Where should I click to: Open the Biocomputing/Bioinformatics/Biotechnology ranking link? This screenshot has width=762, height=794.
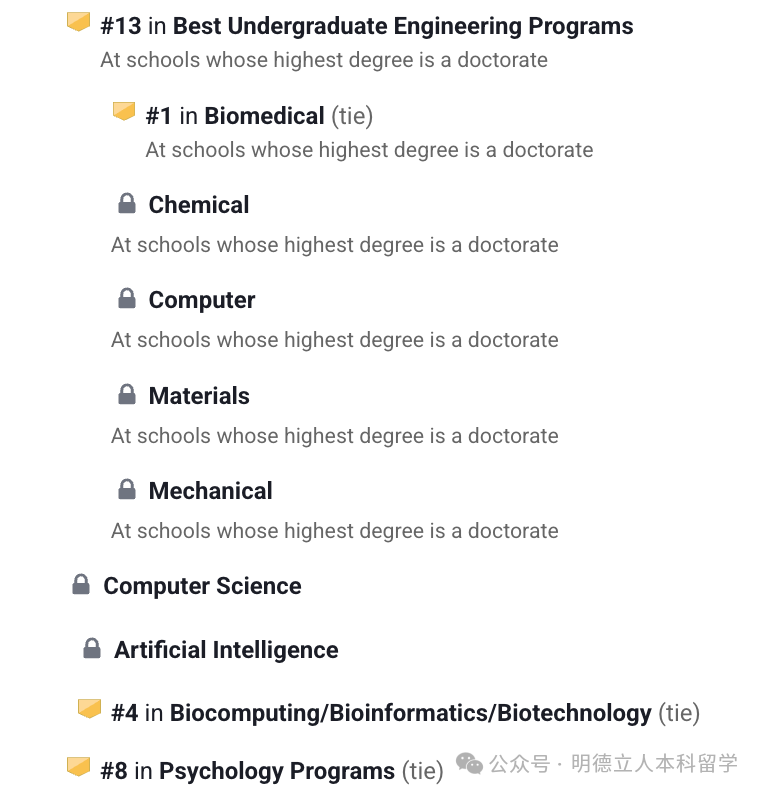click(410, 713)
